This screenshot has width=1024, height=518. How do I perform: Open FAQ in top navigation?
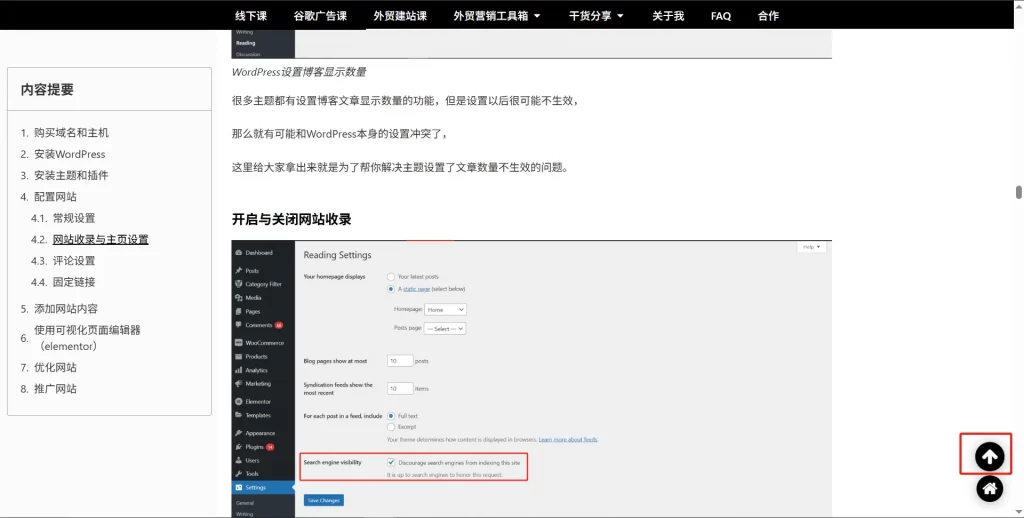[x=721, y=16]
